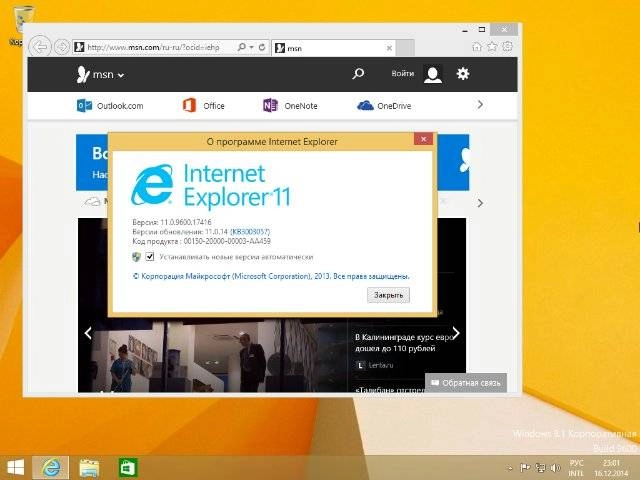Click the Закрыть button
This screenshot has height=480, width=640.
(x=388, y=295)
